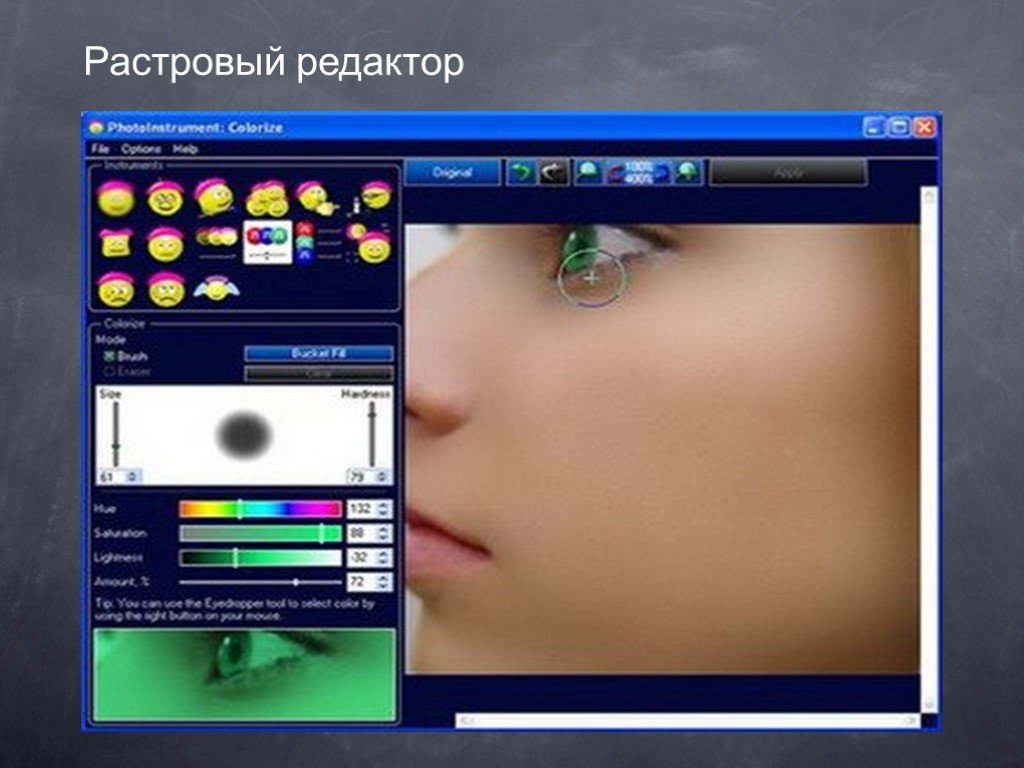Select the highlighted RGB Colorize instrument icon
The width and height of the screenshot is (1024, 768).
268,243
